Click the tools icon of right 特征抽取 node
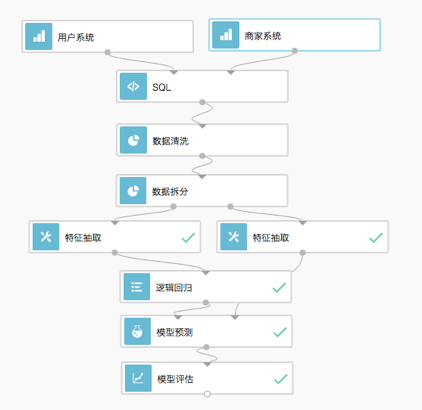Image resolution: width=422 pixels, height=410 pixels. tap(234, 237)
